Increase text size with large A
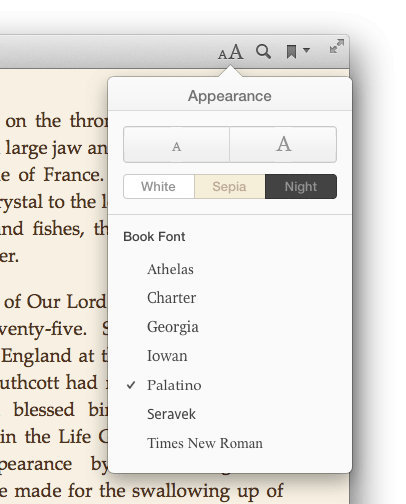The width and height of the screenshot is (406, 504). (x=283, y=145)
